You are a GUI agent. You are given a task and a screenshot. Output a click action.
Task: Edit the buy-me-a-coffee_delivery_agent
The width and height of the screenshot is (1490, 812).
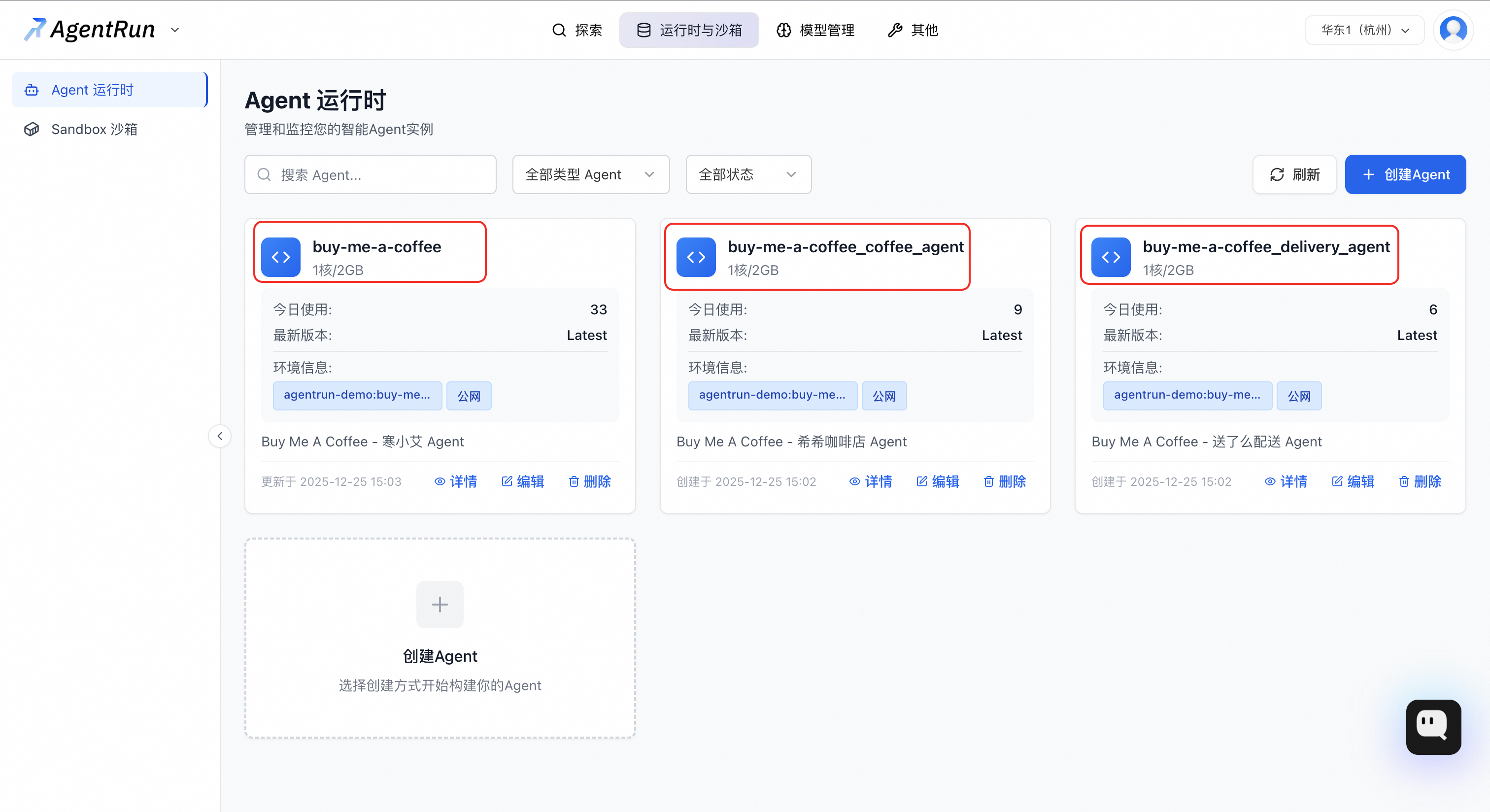coord(1353,481)
